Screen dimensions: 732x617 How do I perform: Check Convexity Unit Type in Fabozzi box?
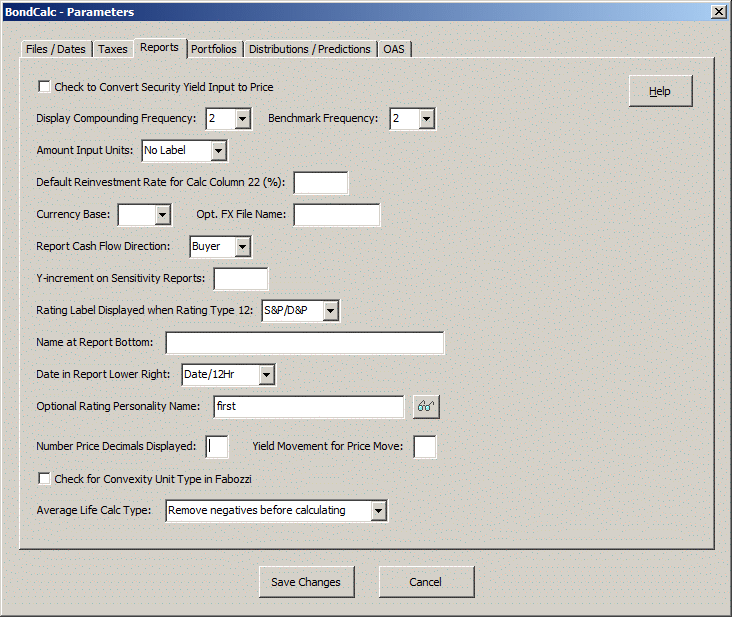click(43, 478)
